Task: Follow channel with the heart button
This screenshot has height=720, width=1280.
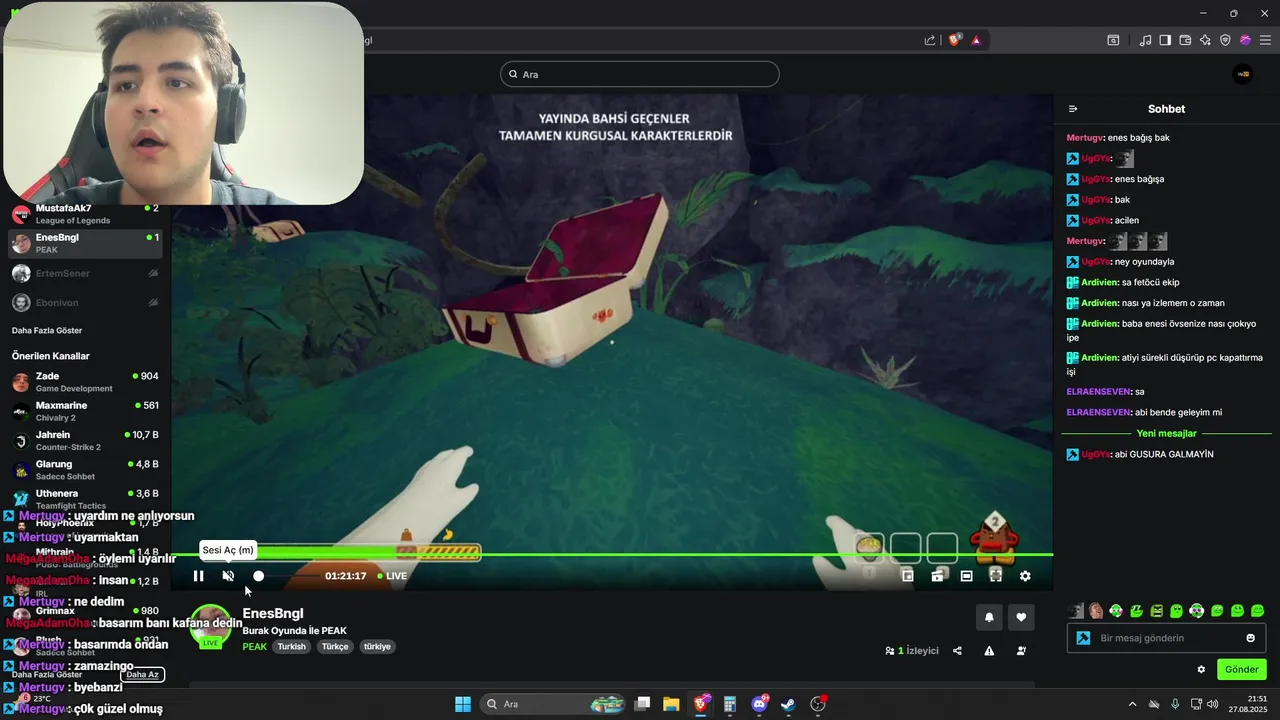Action: click(1021, 617)
